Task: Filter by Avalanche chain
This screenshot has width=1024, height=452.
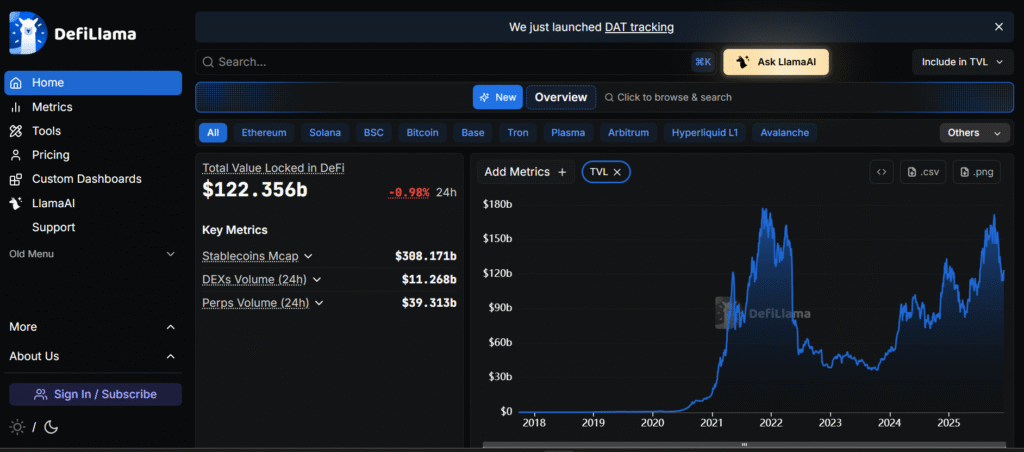Action: tap(784, 133)
